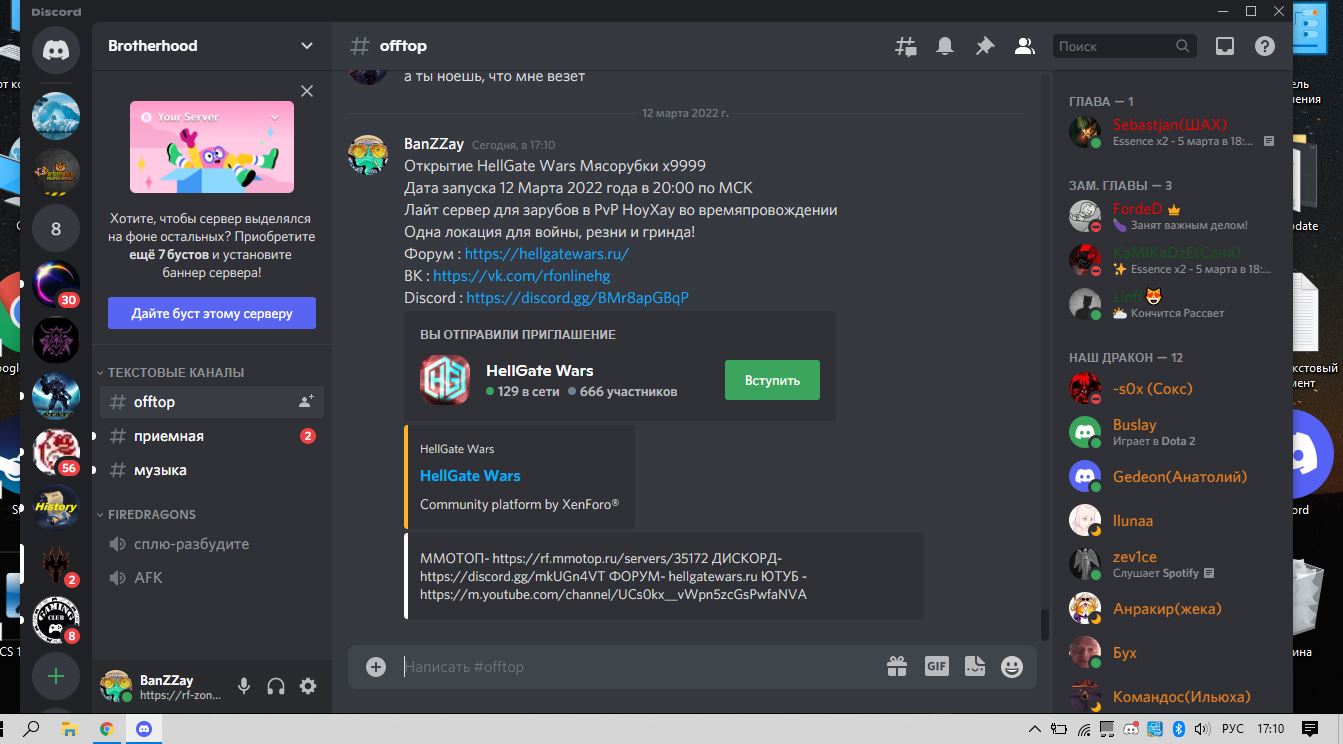Screen dimensions: 1343x744
Task: Click BanZZay username in message
Action: tap(434, 144)
